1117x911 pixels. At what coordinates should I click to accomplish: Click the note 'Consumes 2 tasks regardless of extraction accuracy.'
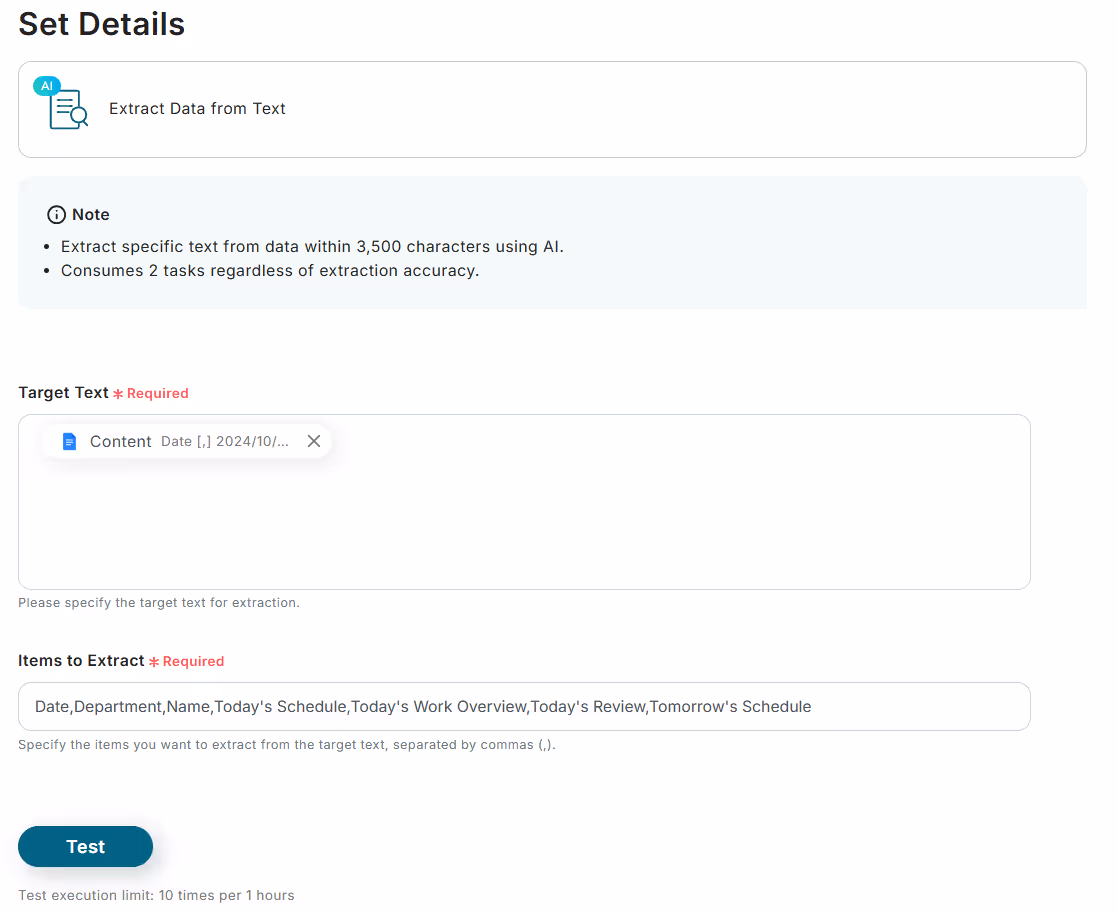coord(270,271)
